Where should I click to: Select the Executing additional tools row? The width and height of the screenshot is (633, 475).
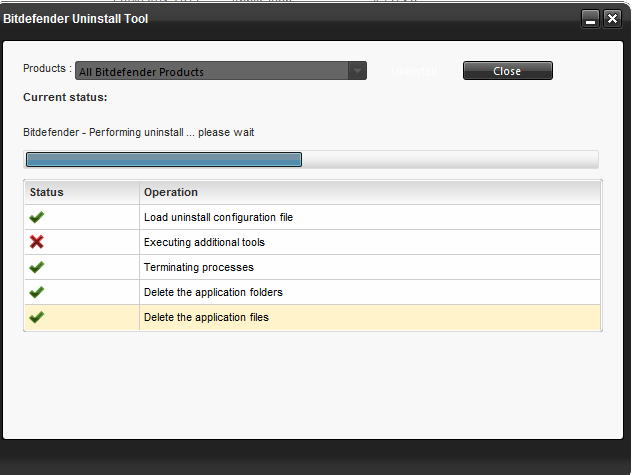(312, 242)
